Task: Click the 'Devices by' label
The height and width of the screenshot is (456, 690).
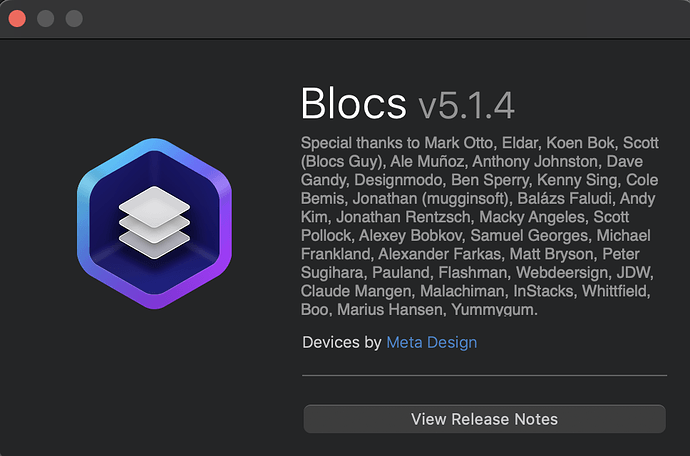Action: coord(342,342)
